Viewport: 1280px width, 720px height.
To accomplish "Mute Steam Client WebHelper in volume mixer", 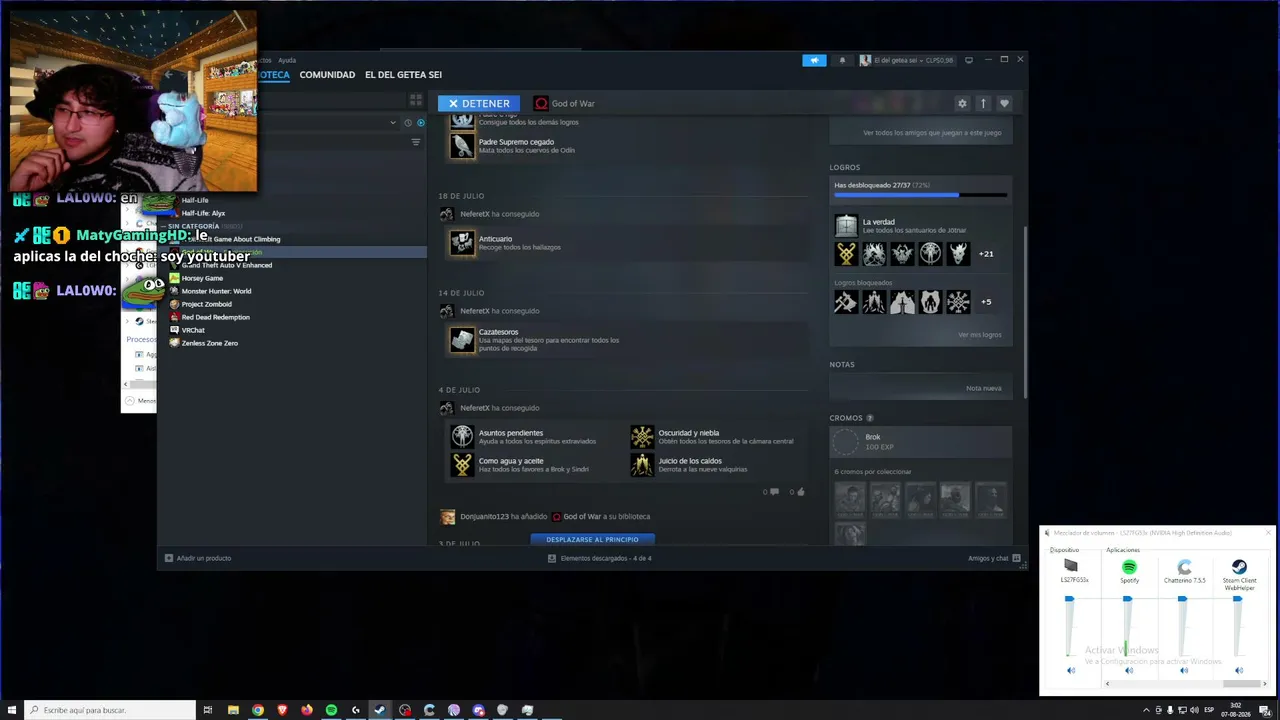I will 1239,670.
